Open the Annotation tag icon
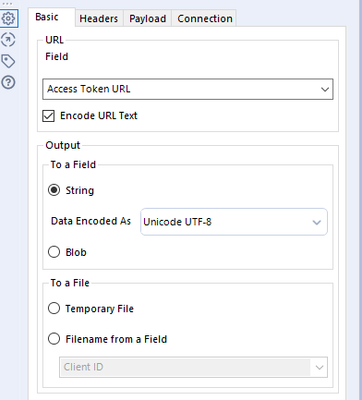 8,61
